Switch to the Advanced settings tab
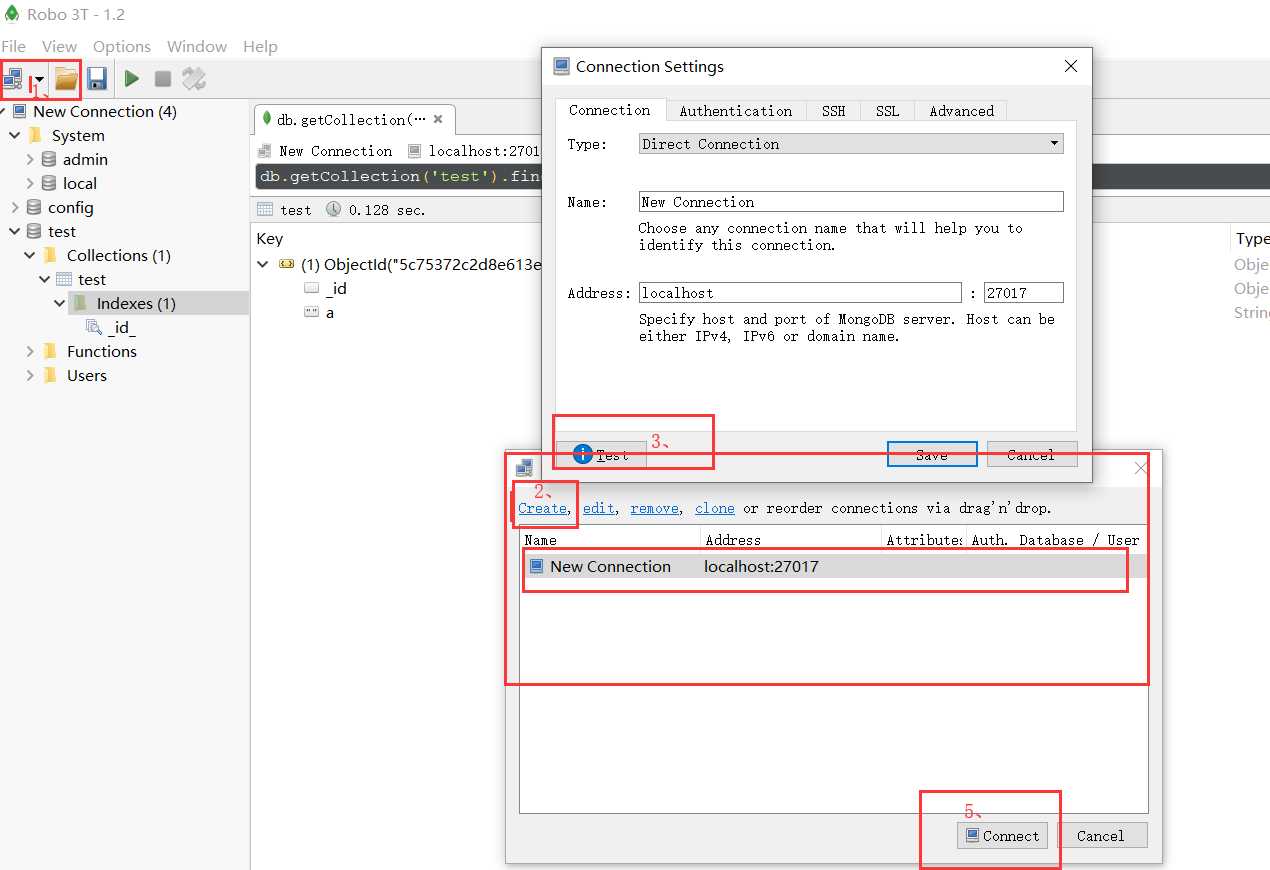Screen dimensions: 1270x870 pos(962,111)
